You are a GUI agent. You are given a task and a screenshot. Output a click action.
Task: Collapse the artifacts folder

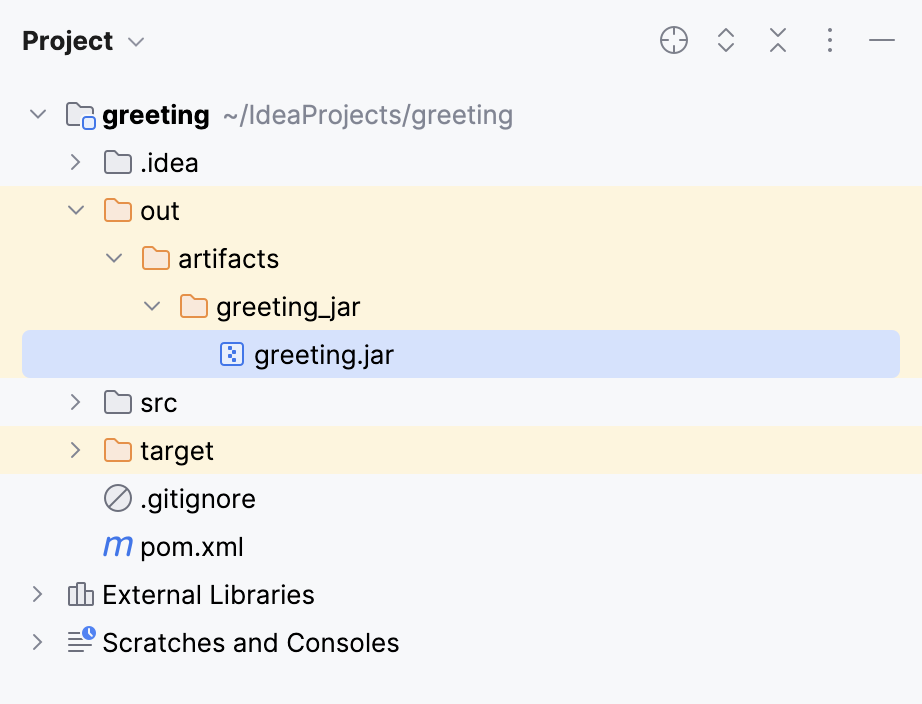[113, 258]
